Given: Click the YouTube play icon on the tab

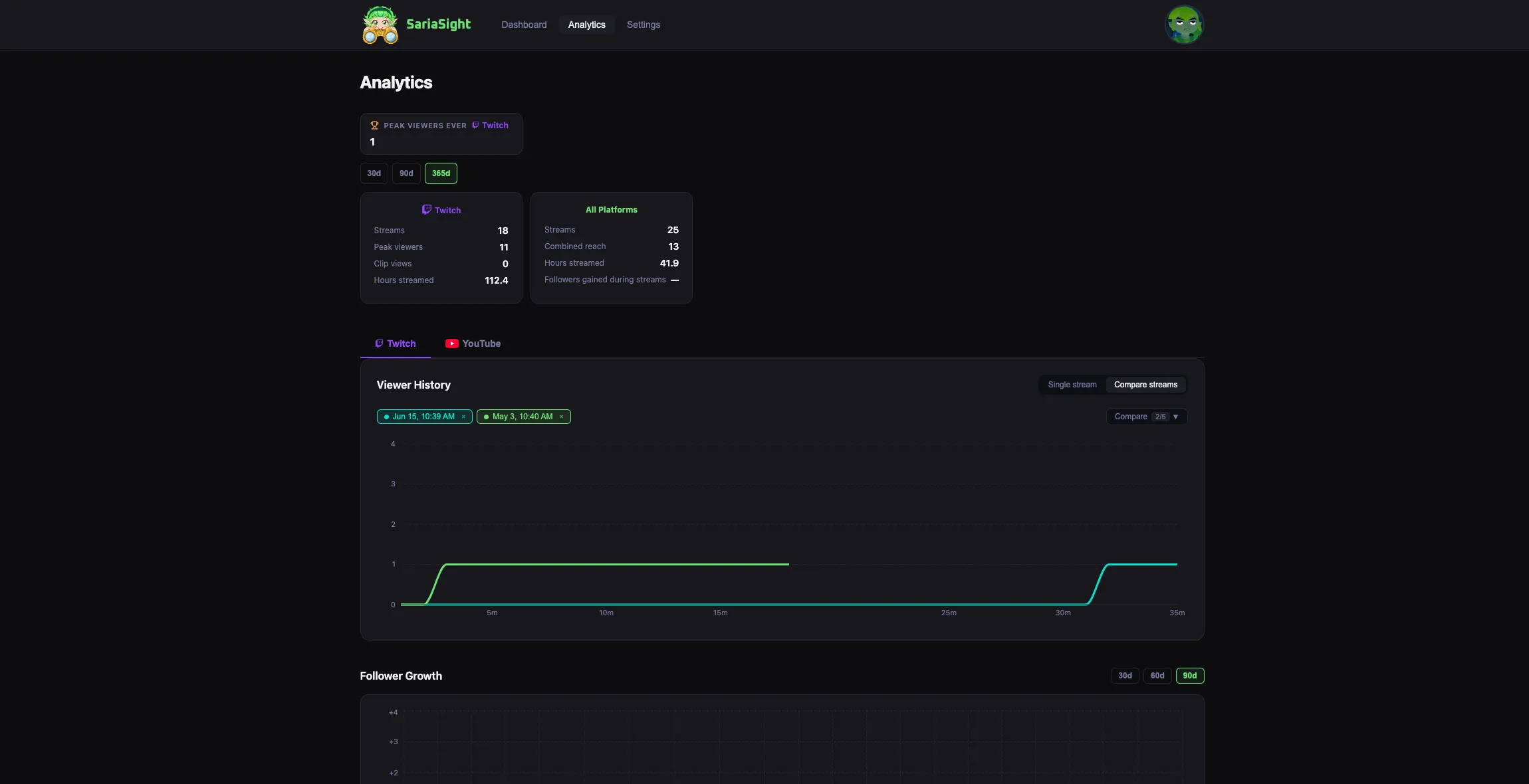Looking at the screenshot, I should (x=452, y=343).
